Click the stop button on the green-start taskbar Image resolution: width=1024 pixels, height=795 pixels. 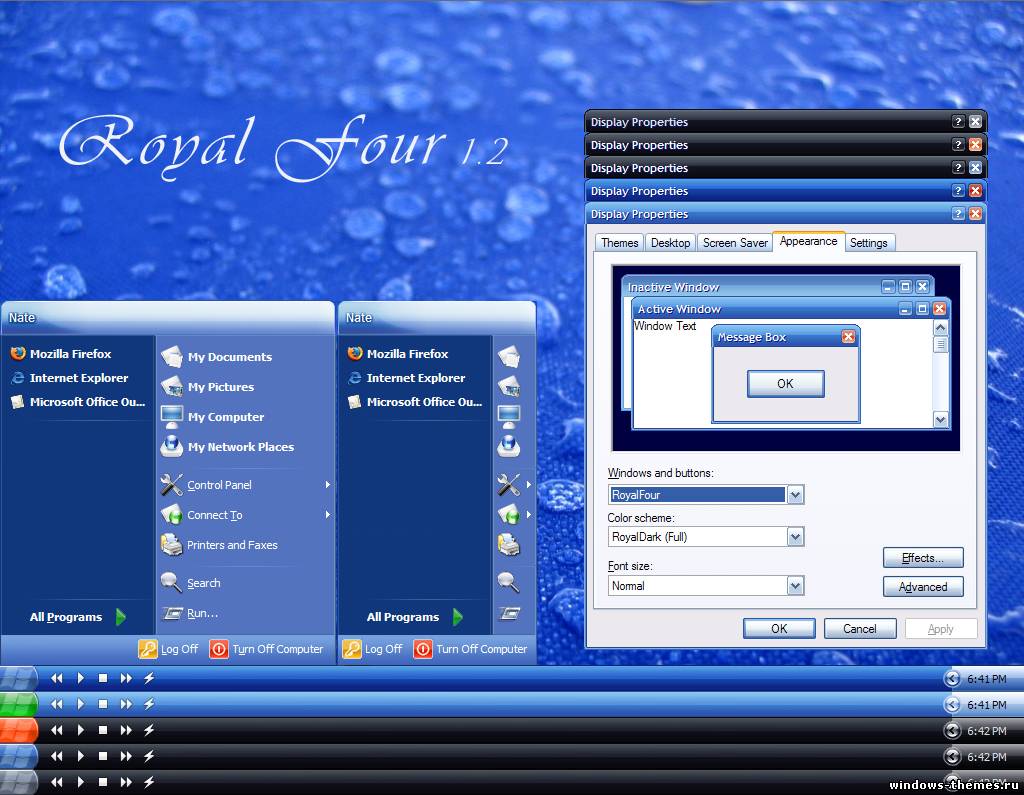(103, 704)
